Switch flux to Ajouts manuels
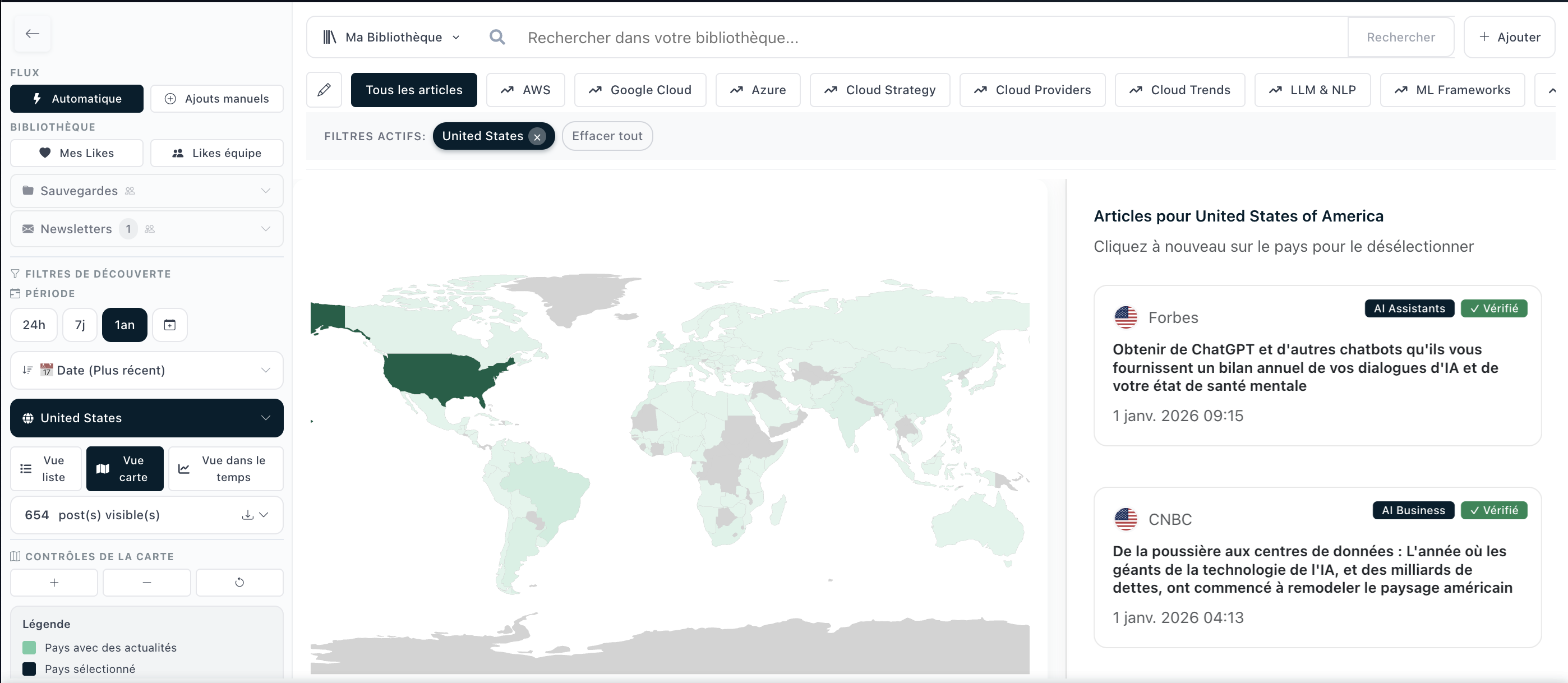Image resolution: width=1568 pixels, height=683 pixels. (216, 99)
